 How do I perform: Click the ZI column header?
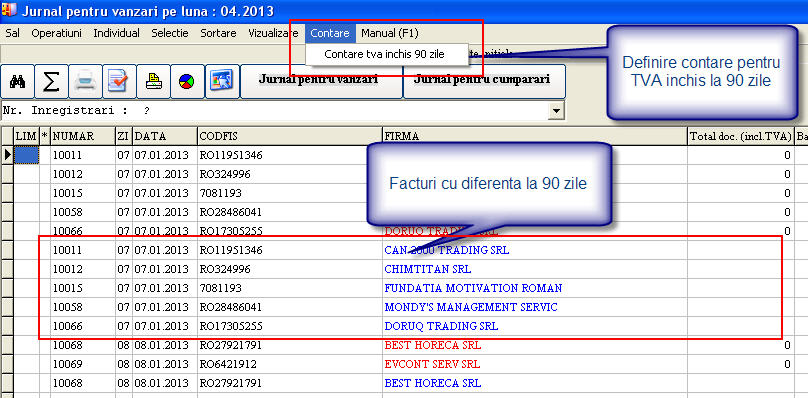coord(124,137)
